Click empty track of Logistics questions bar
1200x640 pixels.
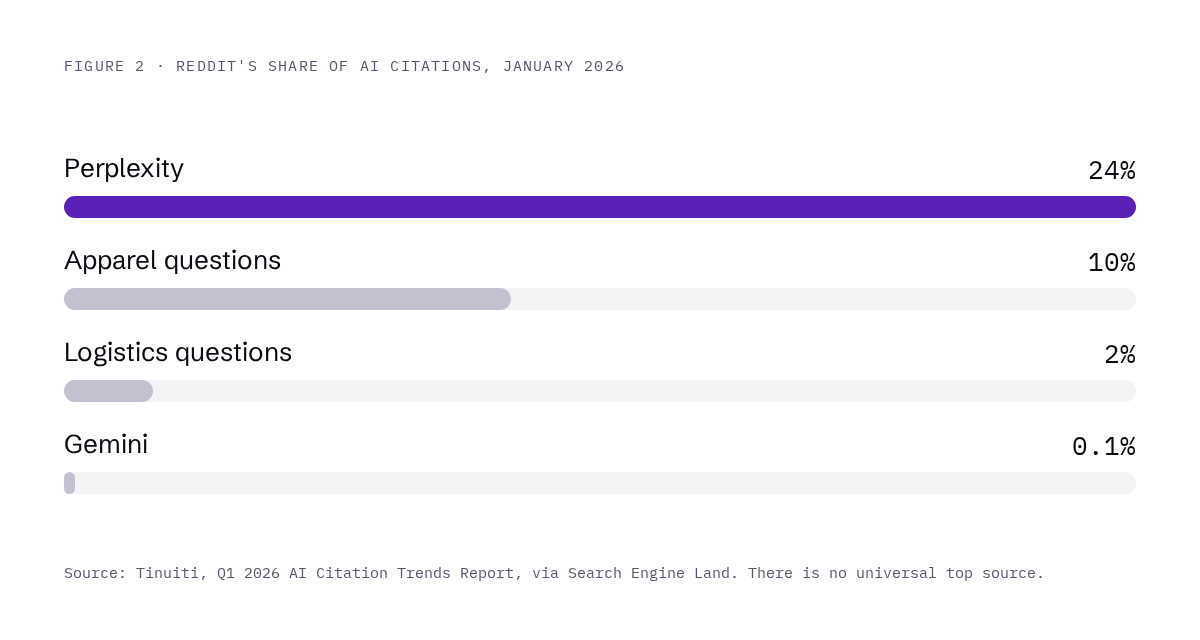[x=644, y=391]
